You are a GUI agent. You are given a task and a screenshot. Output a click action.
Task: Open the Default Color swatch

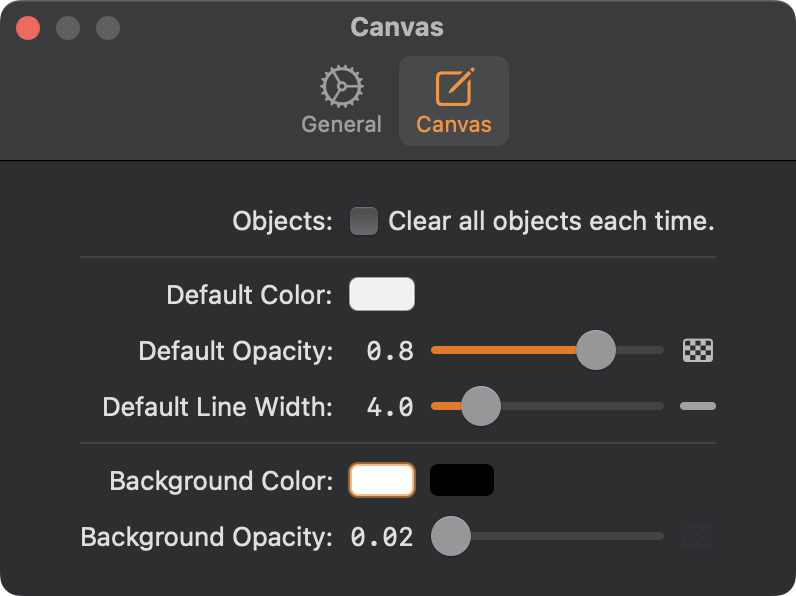click(x=381, y=295)
